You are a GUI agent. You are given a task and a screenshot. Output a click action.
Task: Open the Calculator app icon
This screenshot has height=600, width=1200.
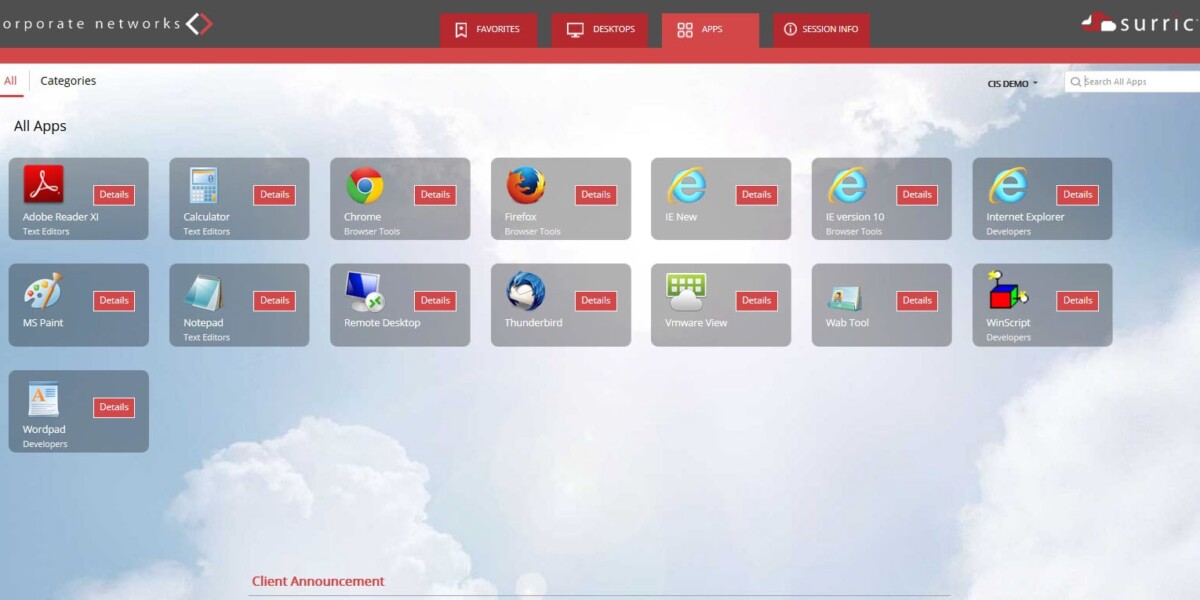203,185
